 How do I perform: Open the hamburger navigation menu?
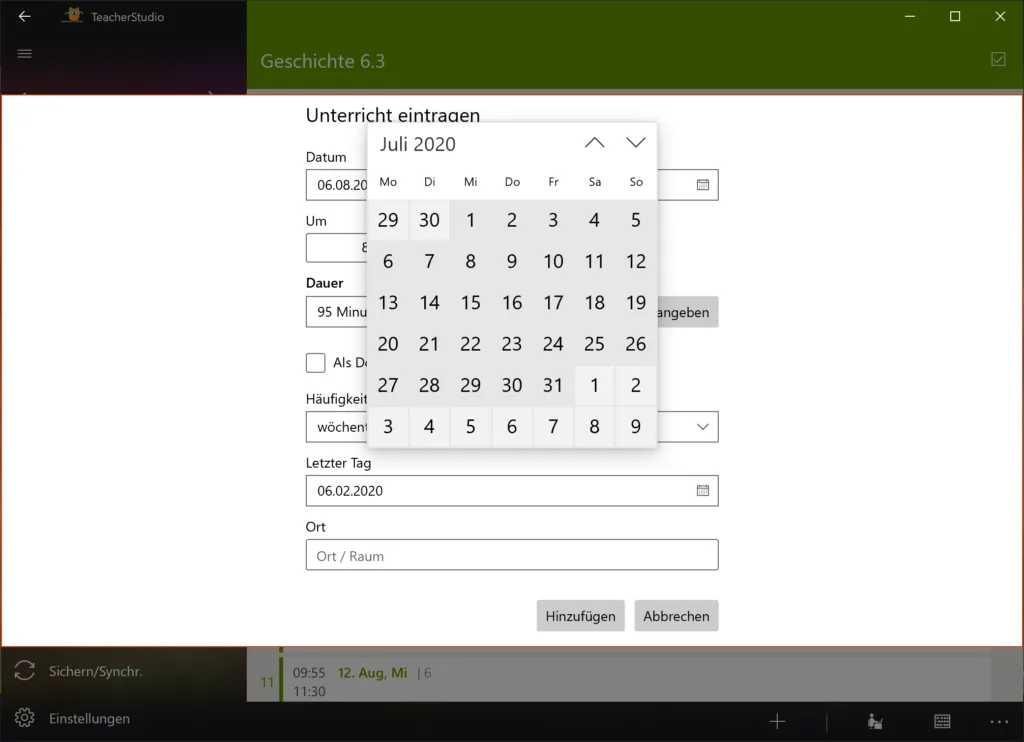tap(24, 54)
